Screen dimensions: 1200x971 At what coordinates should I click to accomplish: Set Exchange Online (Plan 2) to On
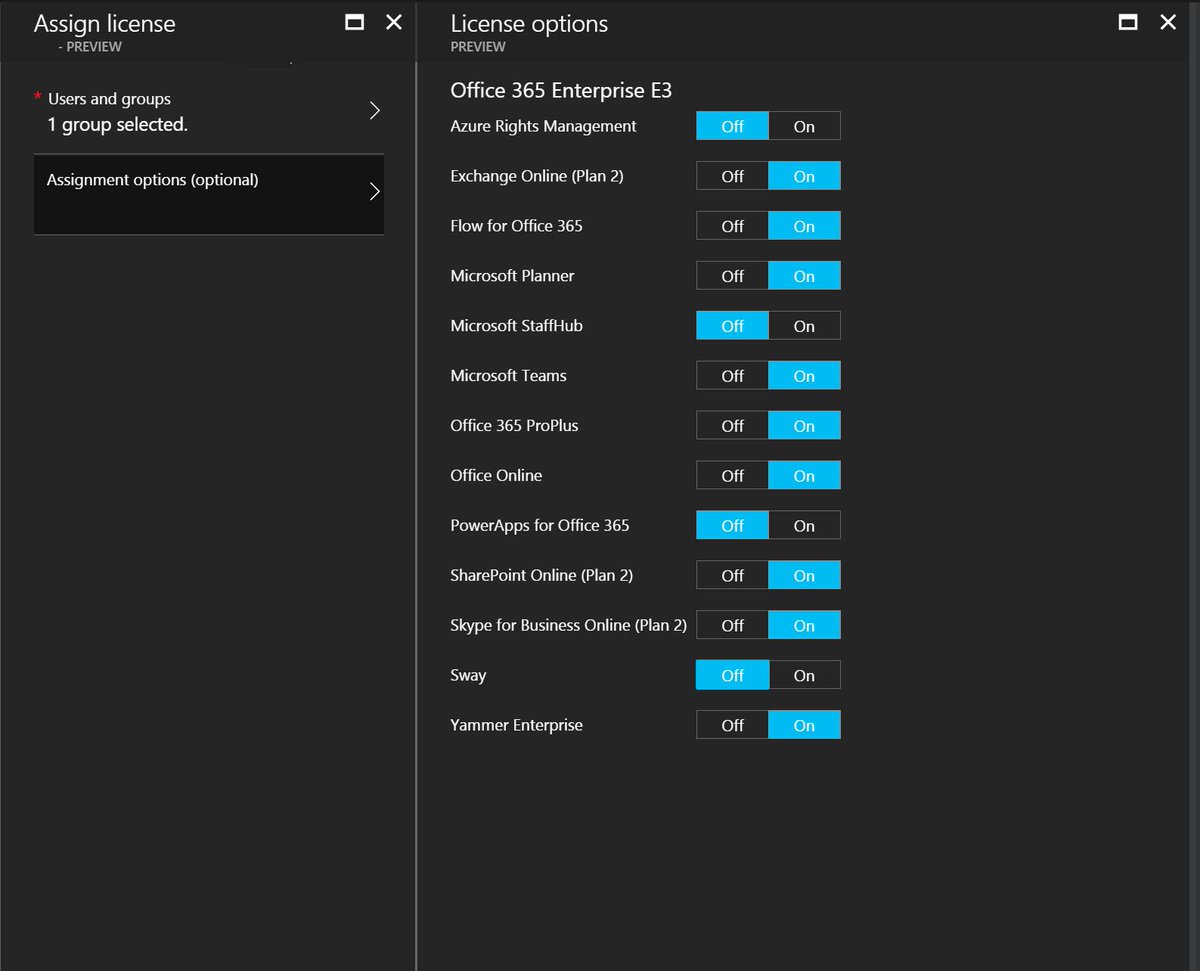click(805, 176)
